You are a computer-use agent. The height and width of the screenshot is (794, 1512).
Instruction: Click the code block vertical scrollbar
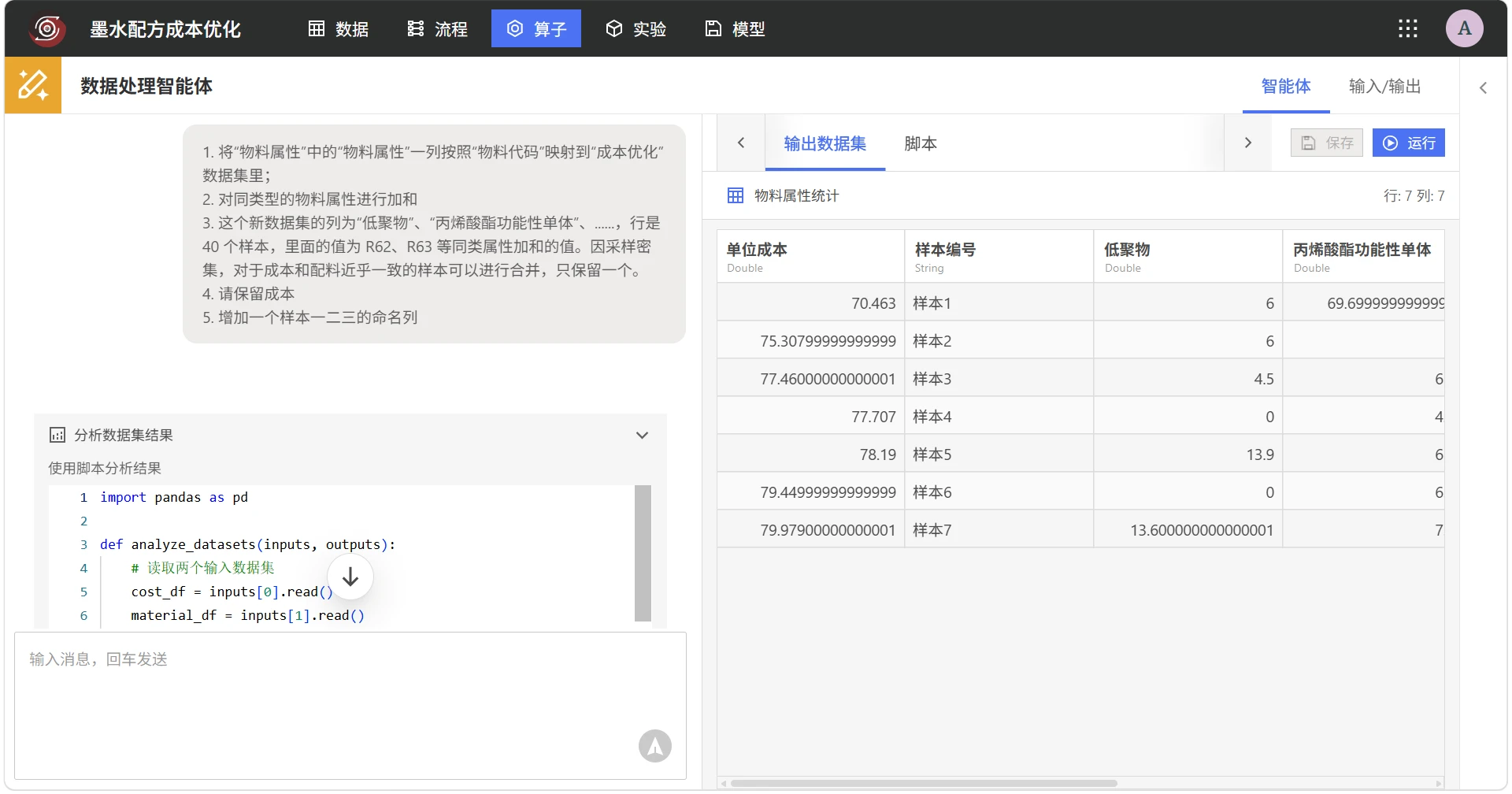click(643, 553)
